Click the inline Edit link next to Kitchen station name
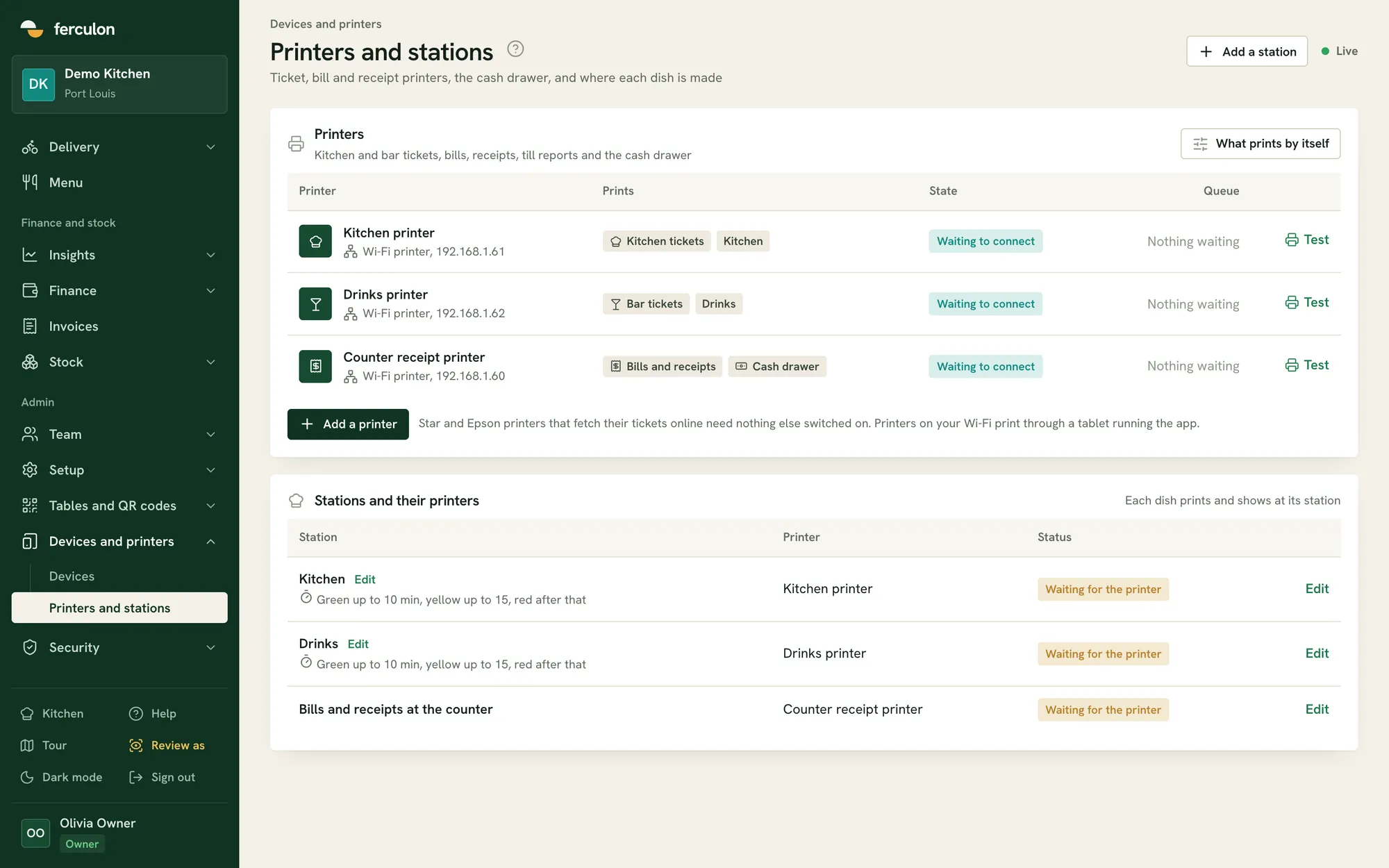The image size is (1389, 868). point(365,579)
